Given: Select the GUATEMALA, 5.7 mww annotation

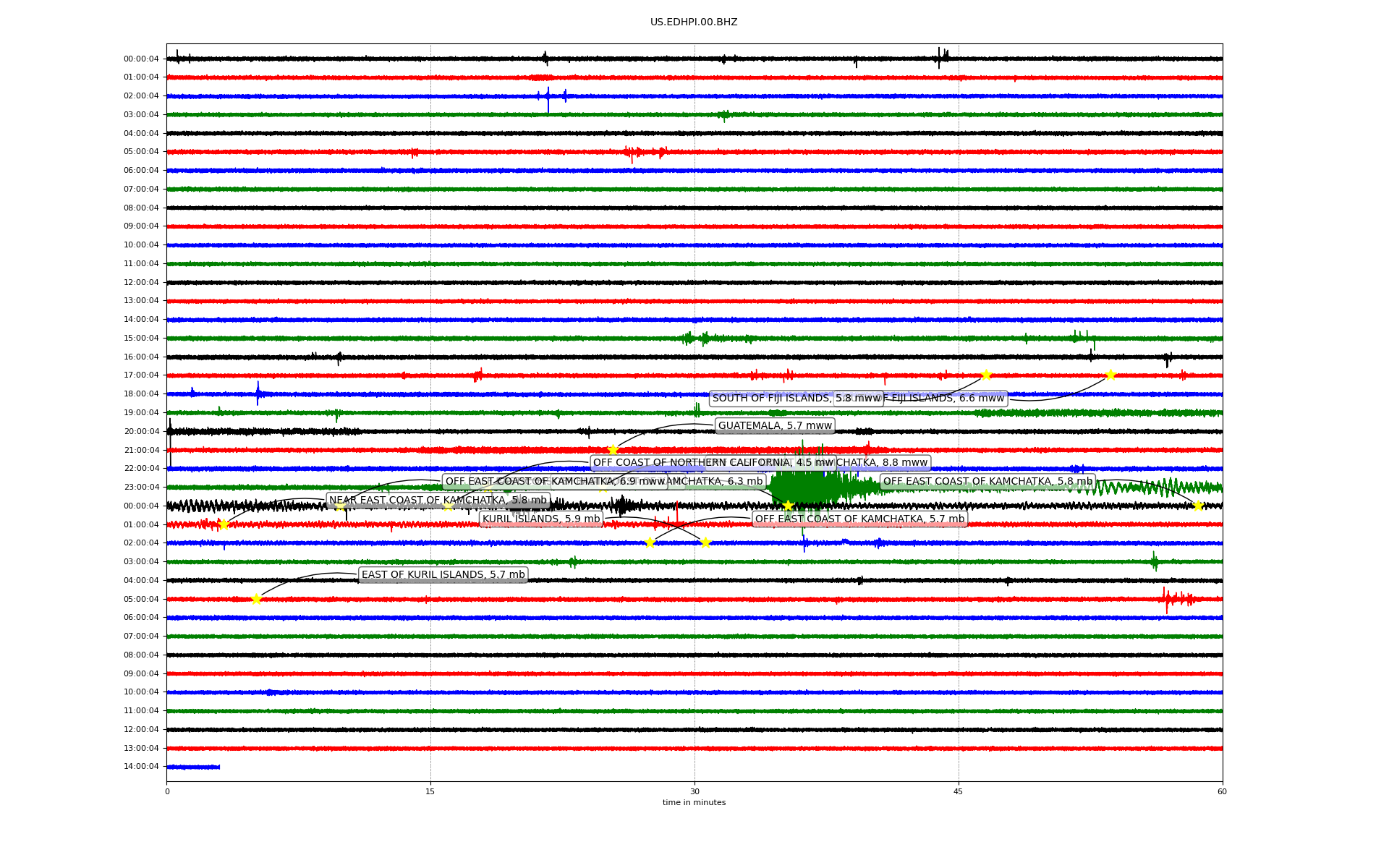Looking at the screenshot, I should click(775, 426).
